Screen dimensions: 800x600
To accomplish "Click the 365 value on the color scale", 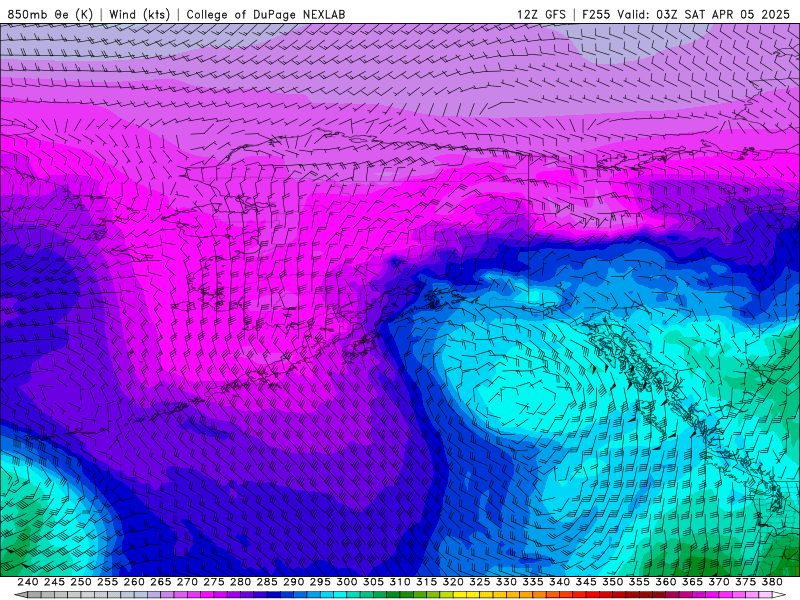I will (x=692, y=582).
